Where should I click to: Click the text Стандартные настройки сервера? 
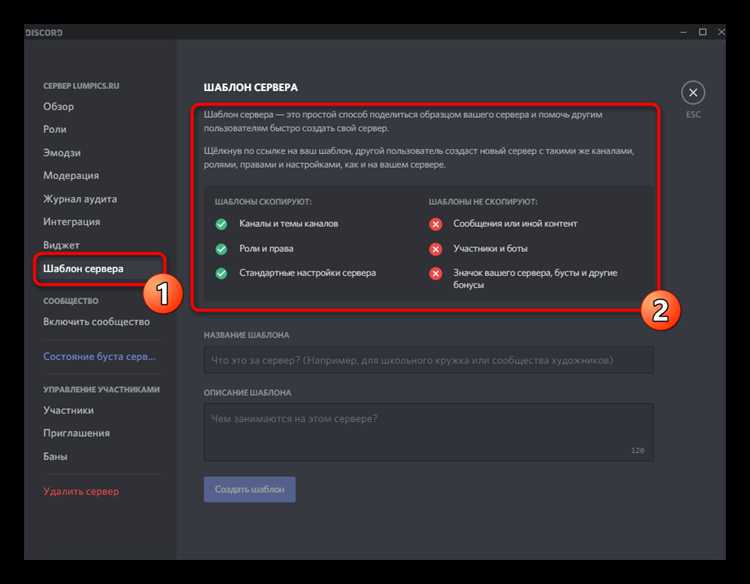[x=308, y=273]
